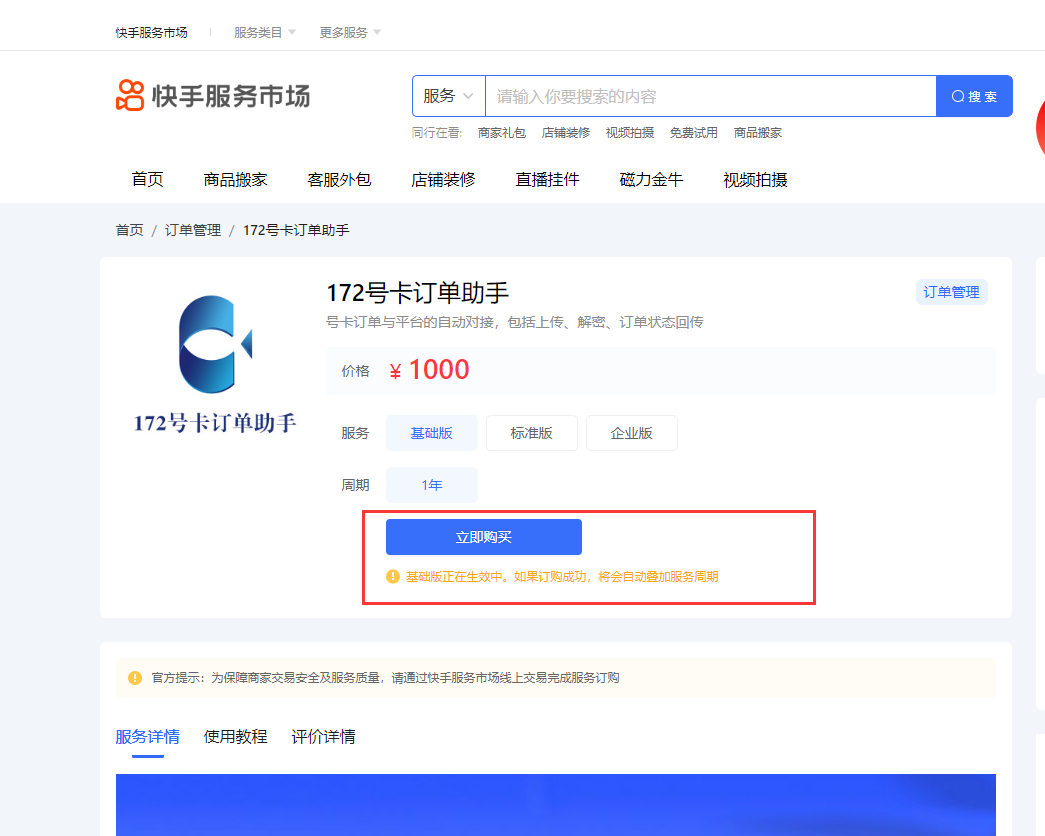Click the red floating widget on right edge
This screenshot has height=836, width=1045.
[1041, 128]
